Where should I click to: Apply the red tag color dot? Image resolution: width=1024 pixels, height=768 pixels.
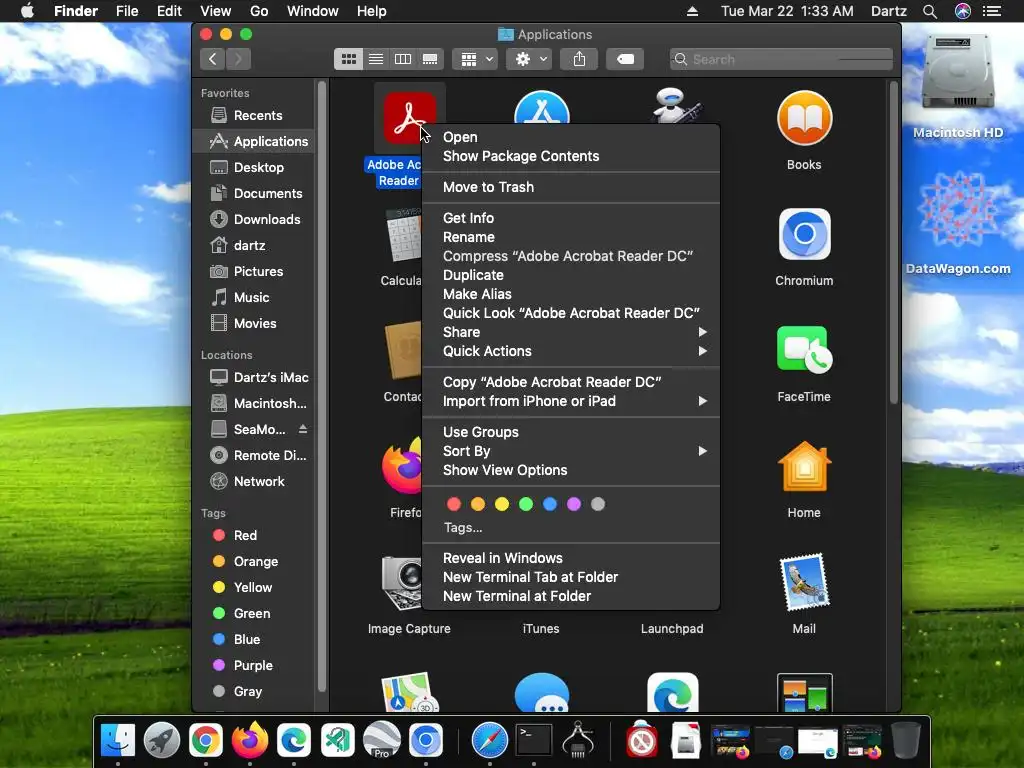click(454, 504)
